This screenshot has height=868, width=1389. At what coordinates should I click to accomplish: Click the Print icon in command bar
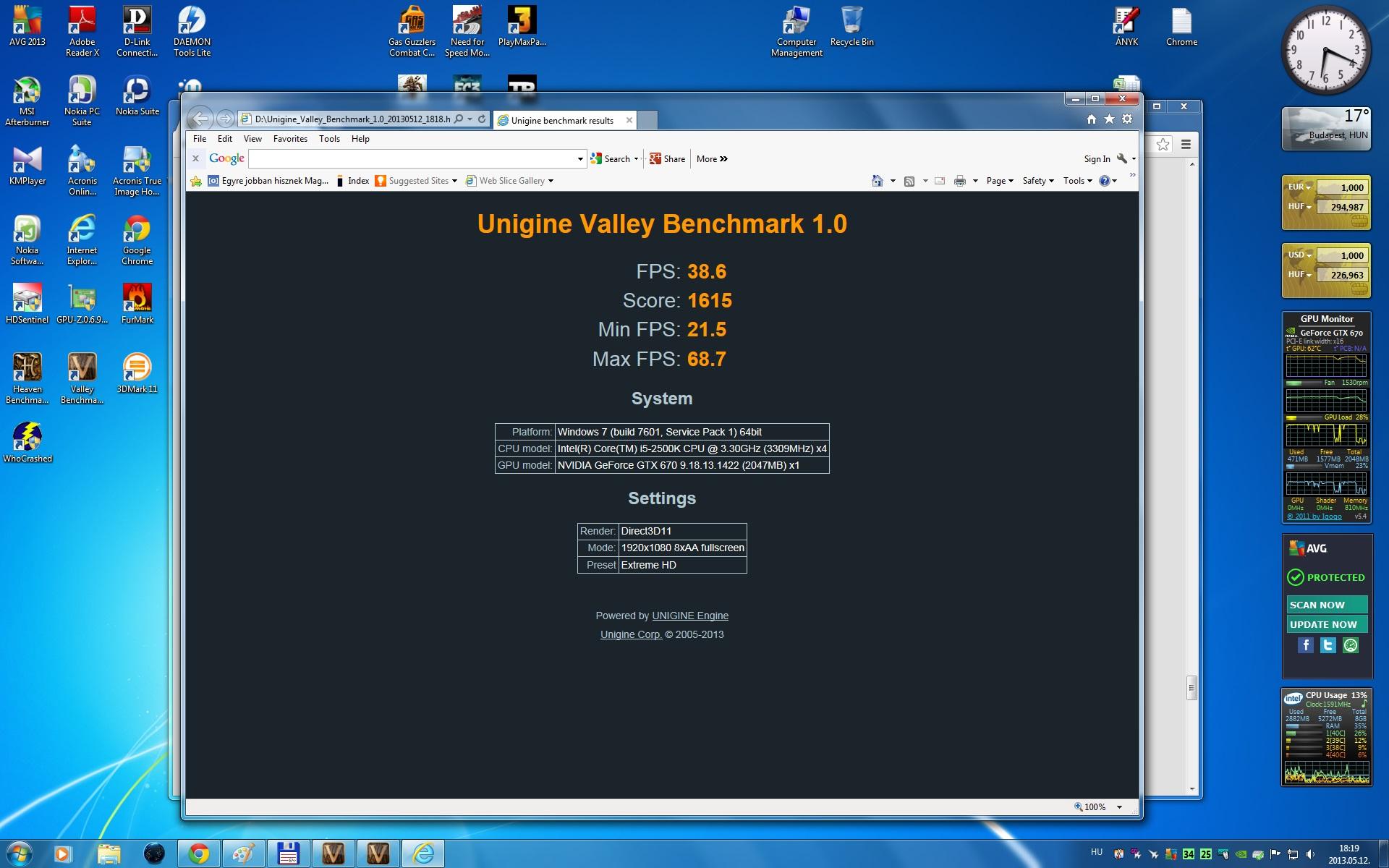(x=960, y=181)
